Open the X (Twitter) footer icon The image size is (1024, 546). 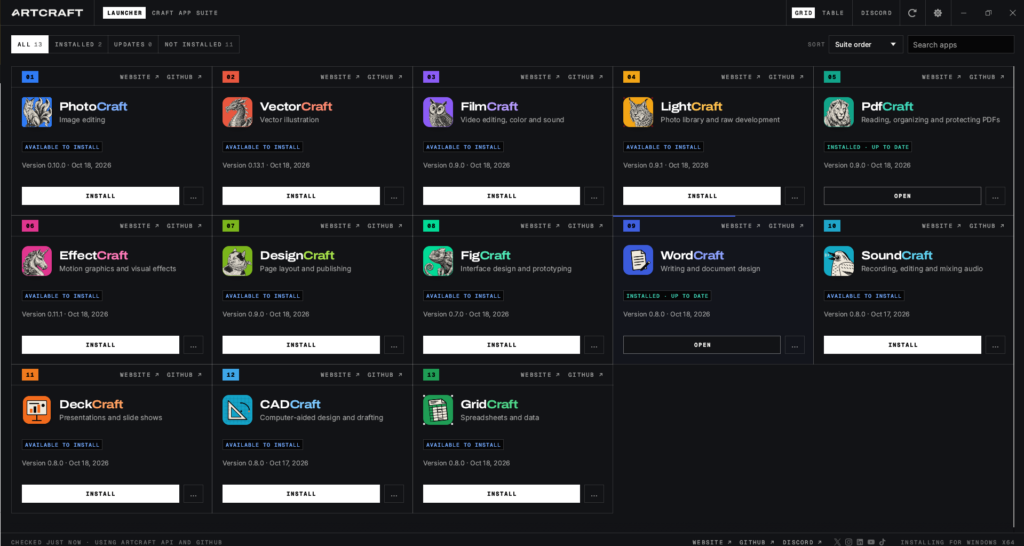point(838,542)
